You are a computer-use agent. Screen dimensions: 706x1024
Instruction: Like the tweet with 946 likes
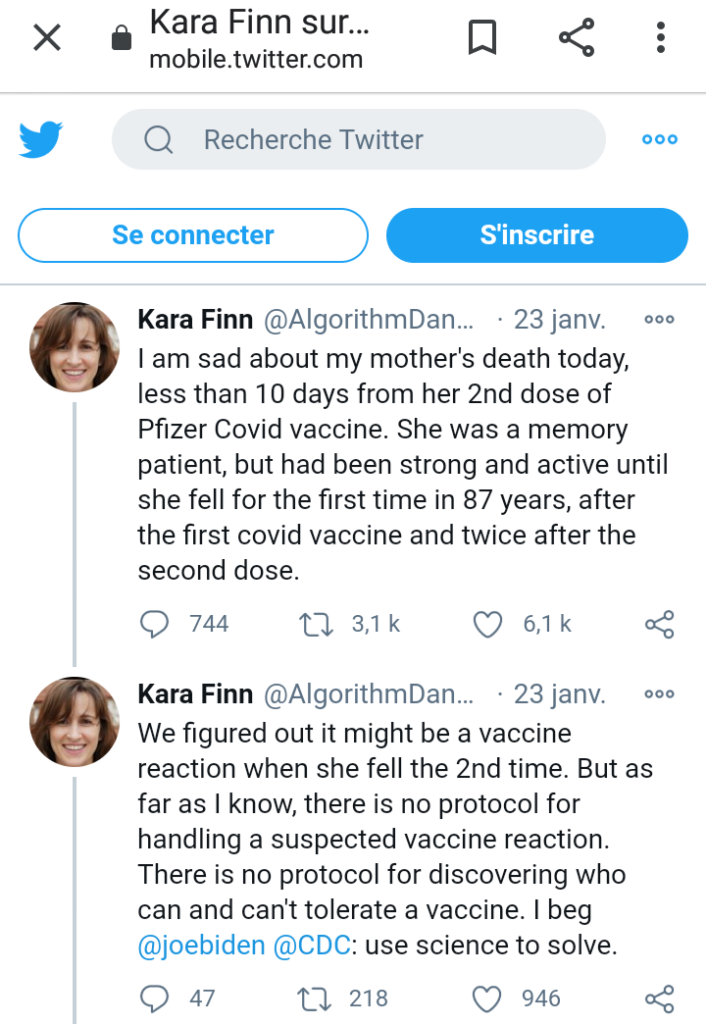pyautogui.click(x=487, y=998)
